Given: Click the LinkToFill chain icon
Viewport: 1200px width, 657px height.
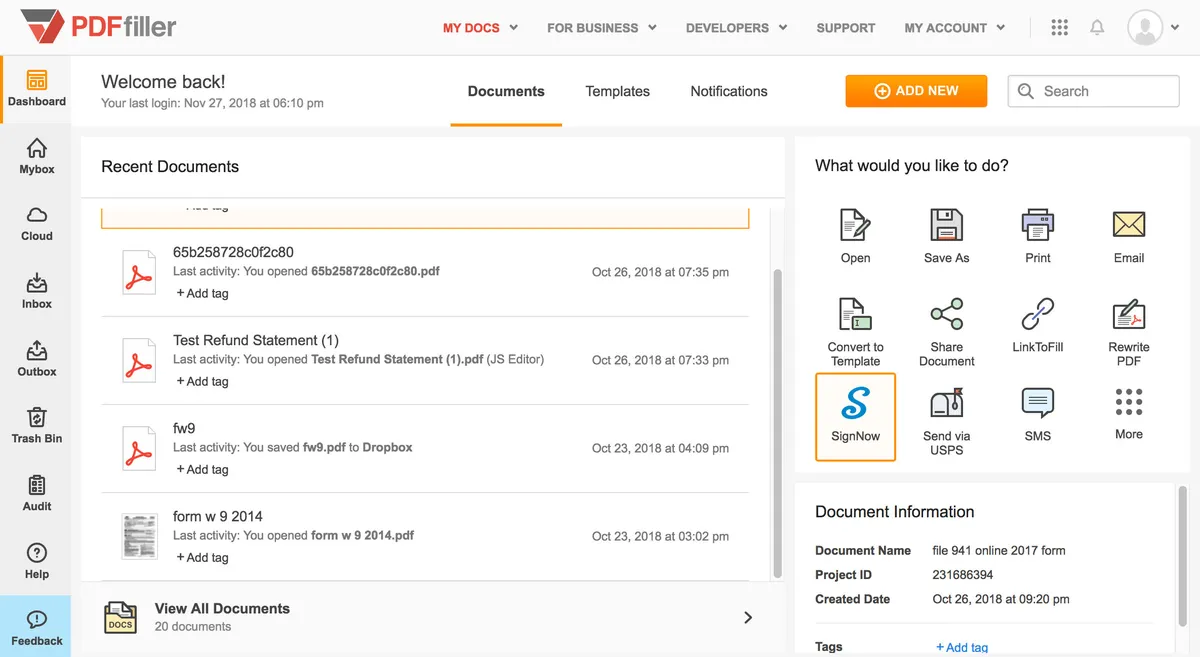Looking at the screenshot, I should pos(1037,315).
